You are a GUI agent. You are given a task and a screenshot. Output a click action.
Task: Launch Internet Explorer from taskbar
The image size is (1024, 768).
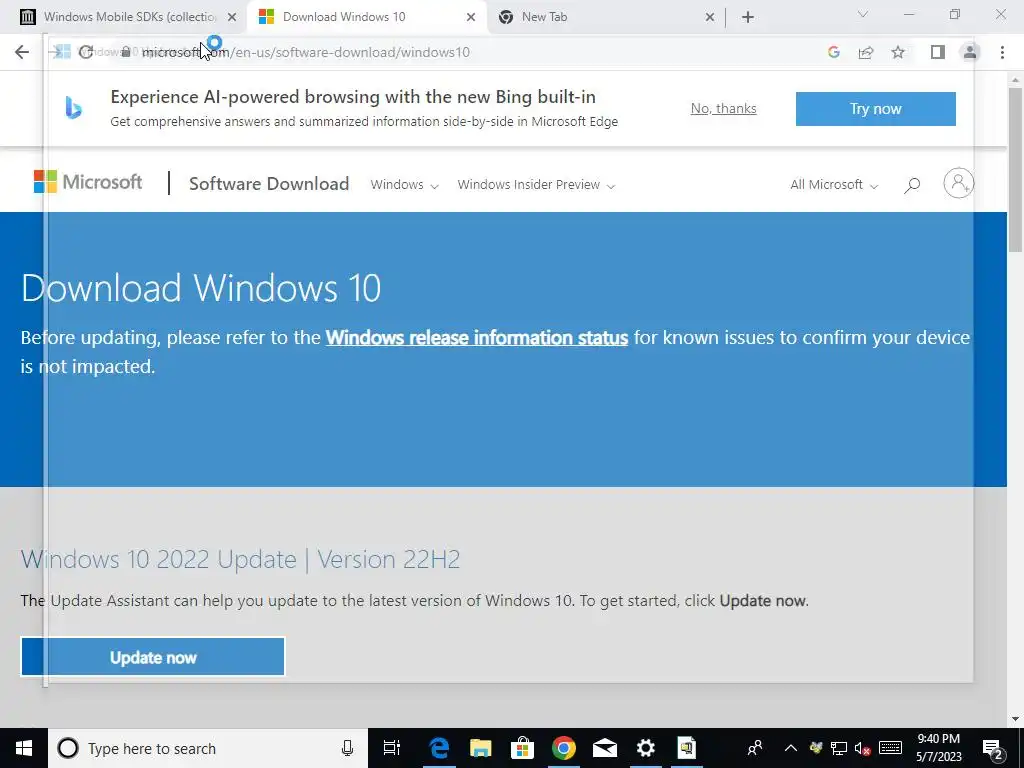point(439,748)
